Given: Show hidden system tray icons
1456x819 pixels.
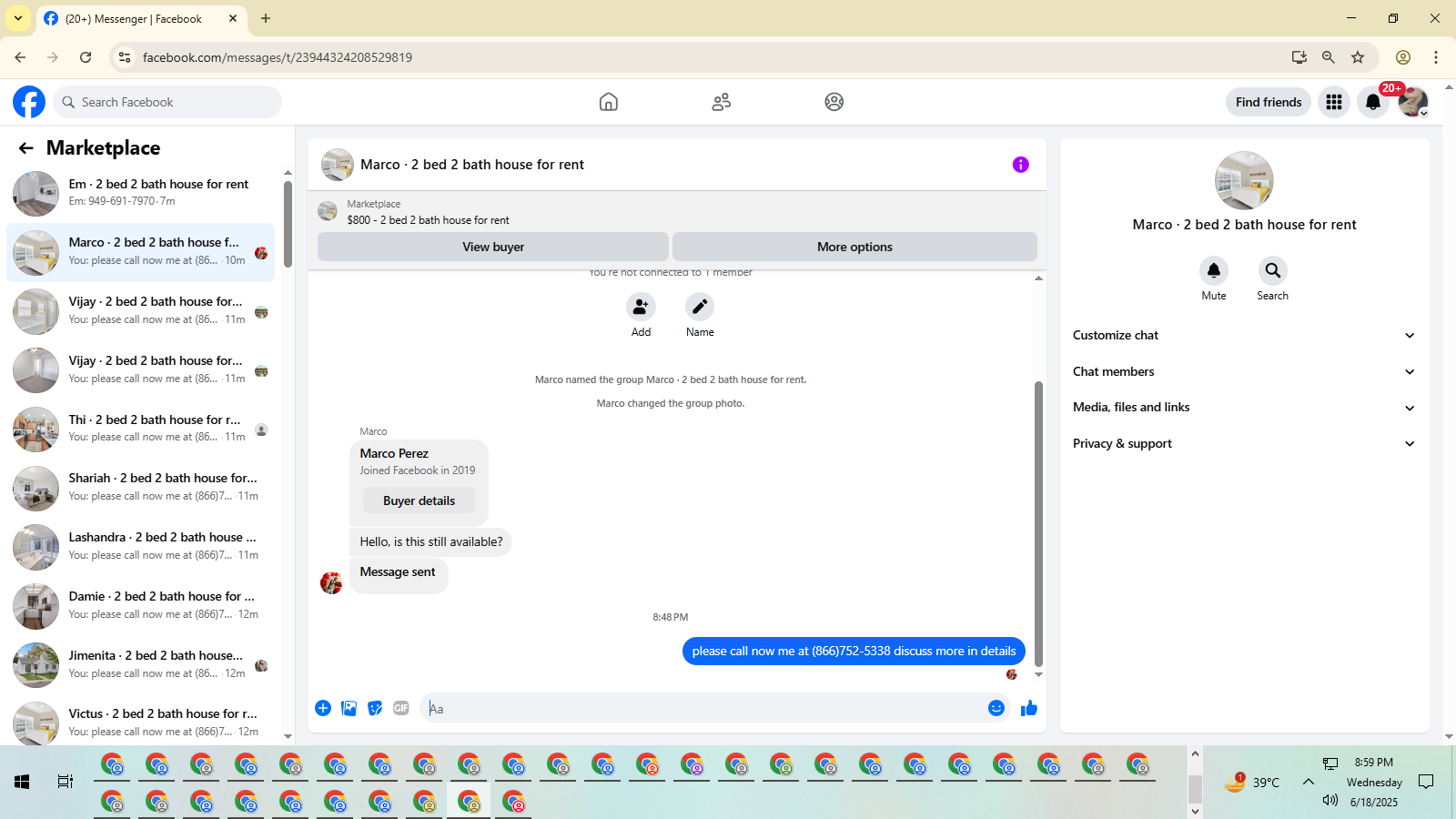Looking at the screenshot, I should click(x=1308, y=782).
